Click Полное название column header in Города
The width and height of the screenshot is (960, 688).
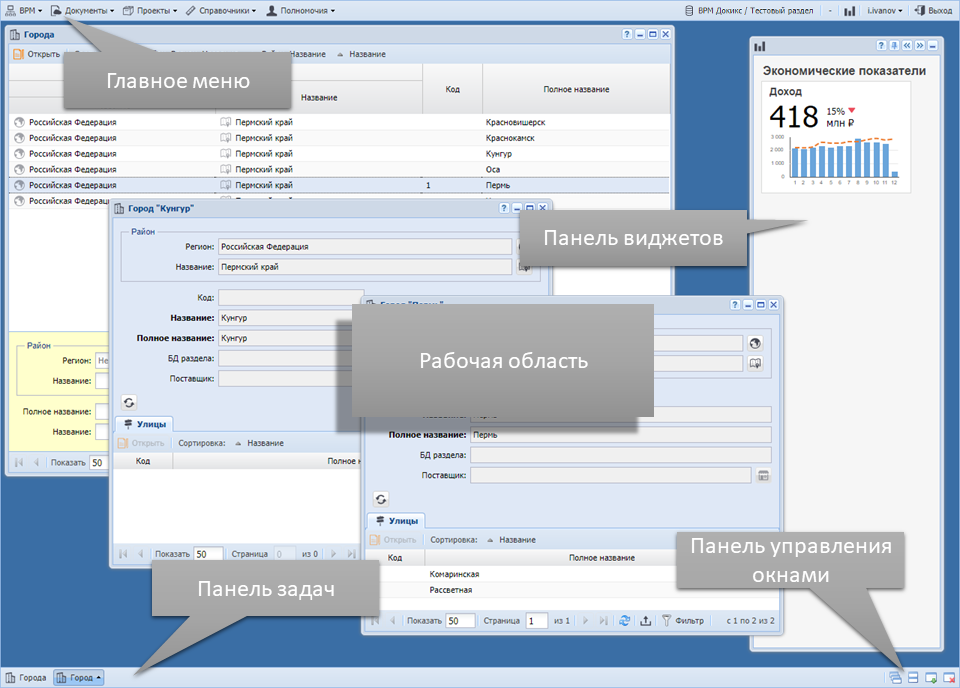(x=576, y=89)
